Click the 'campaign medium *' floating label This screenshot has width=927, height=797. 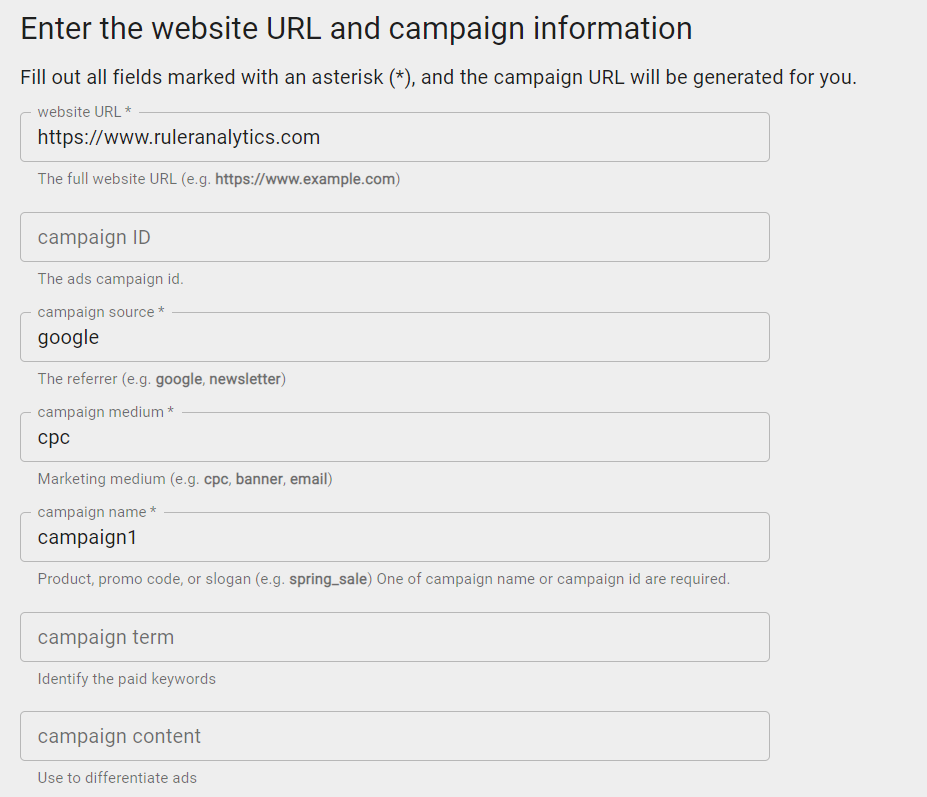coord(105,412)
